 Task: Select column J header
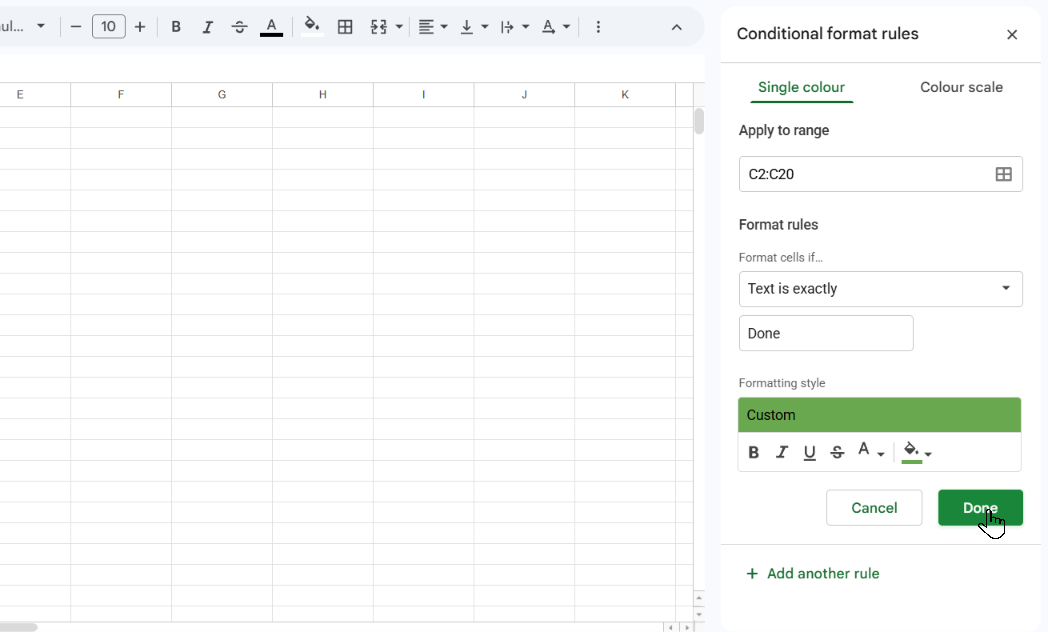525,95
